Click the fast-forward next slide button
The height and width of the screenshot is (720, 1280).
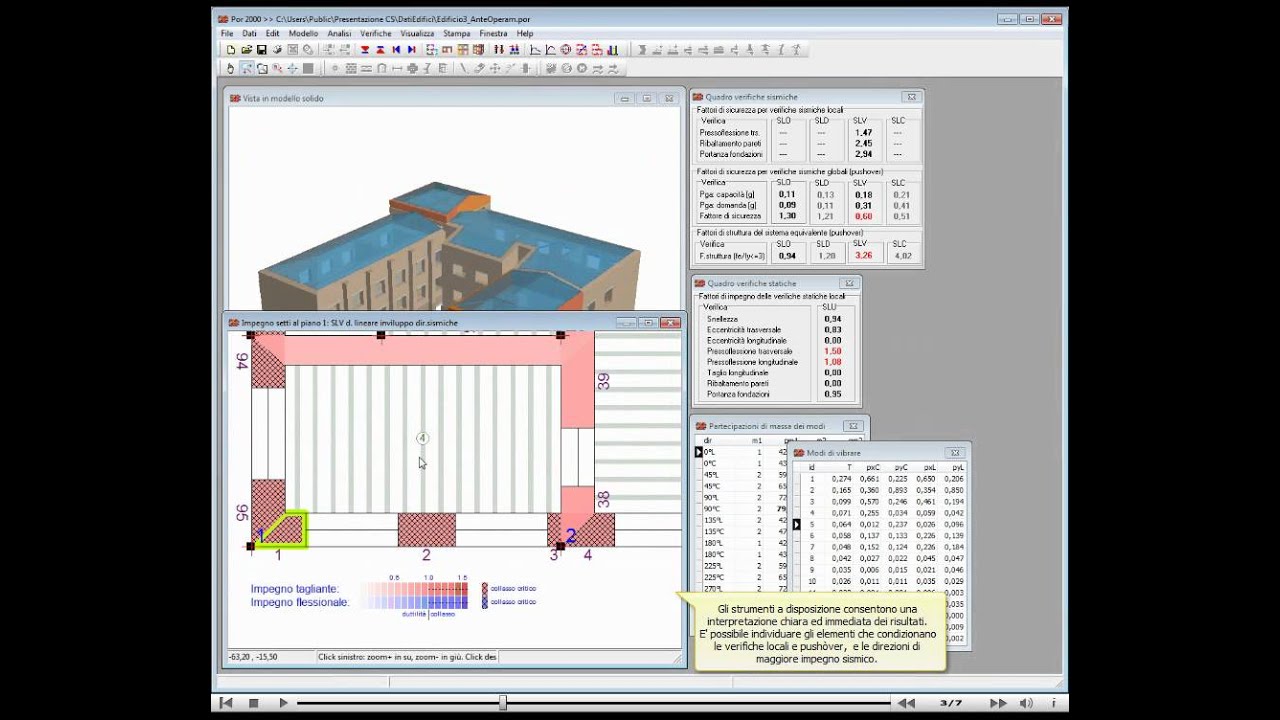pyautogui.click(x=998, y=703)
